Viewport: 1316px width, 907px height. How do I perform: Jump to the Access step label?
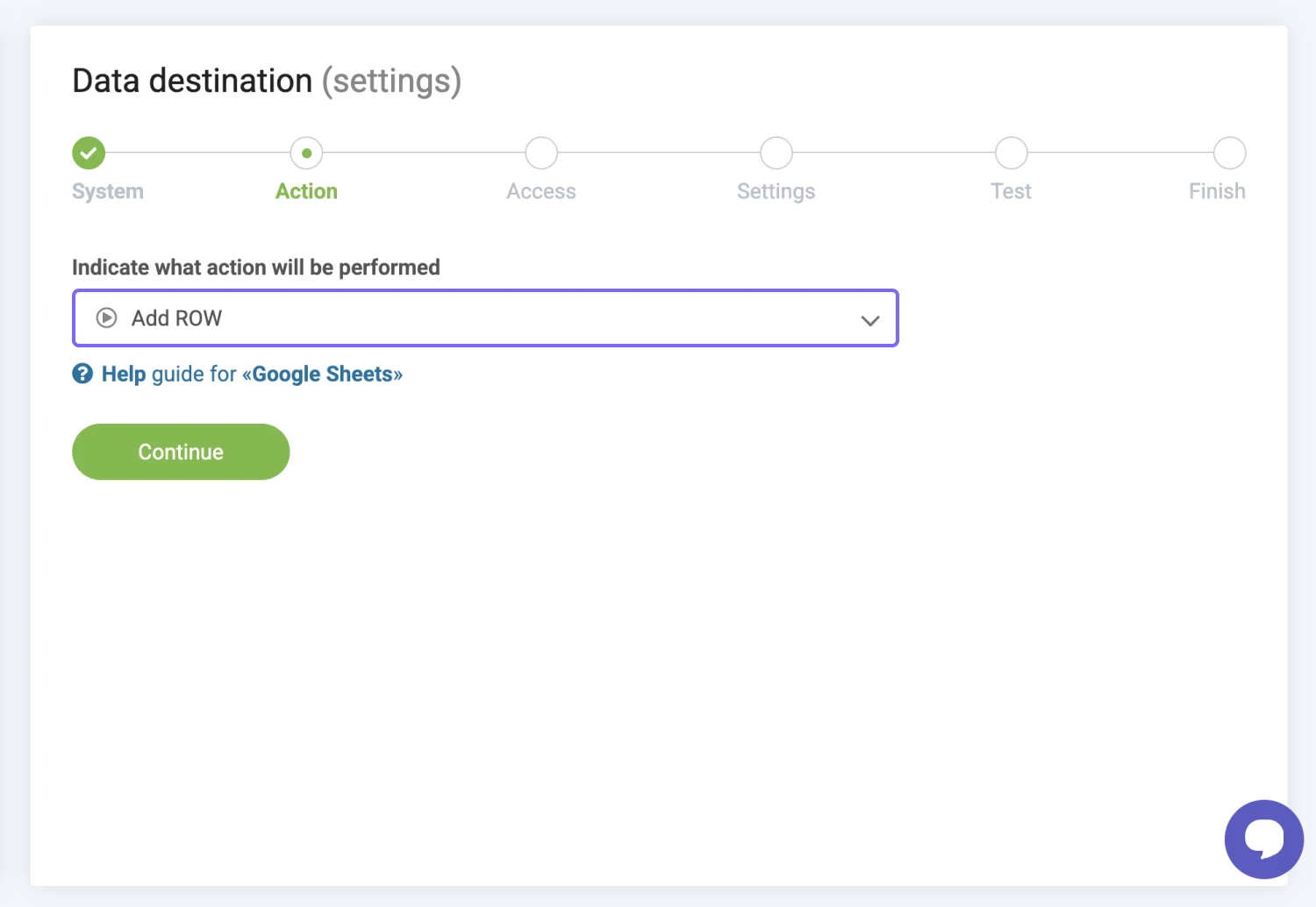click(x=541, y=191)
